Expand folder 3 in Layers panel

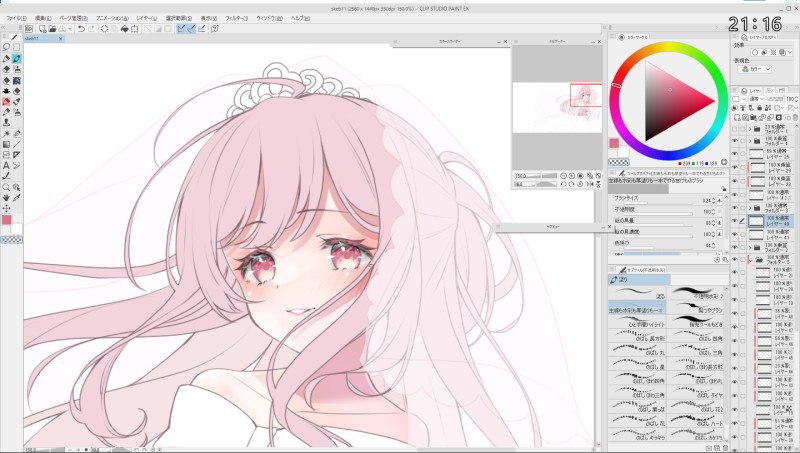click(750, 208)
